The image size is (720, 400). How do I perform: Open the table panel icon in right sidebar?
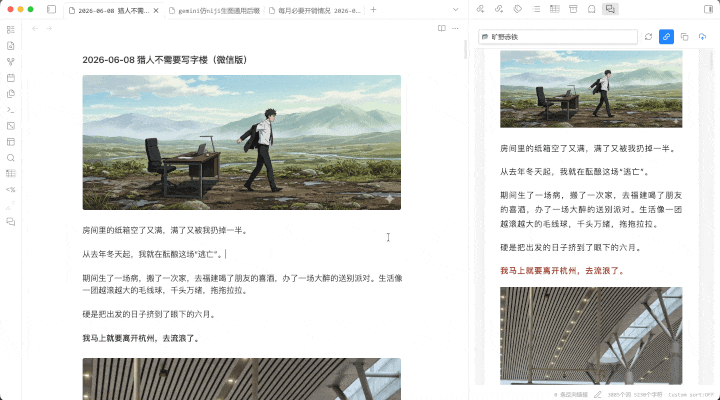(x=555, y=9)
